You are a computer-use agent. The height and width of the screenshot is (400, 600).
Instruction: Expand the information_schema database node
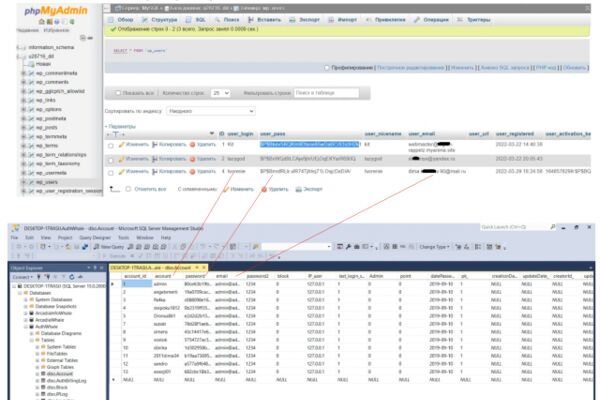click(x=19, y=47)
